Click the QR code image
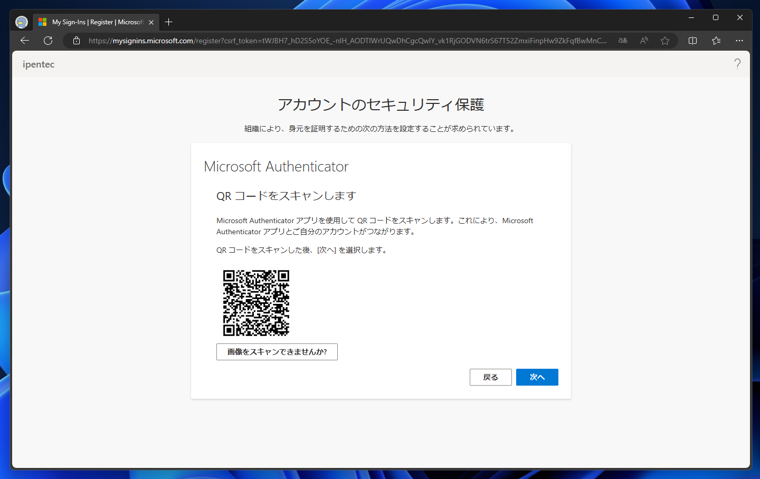The height and width of the screenshot is (479, 760). (x=256, y=303)
